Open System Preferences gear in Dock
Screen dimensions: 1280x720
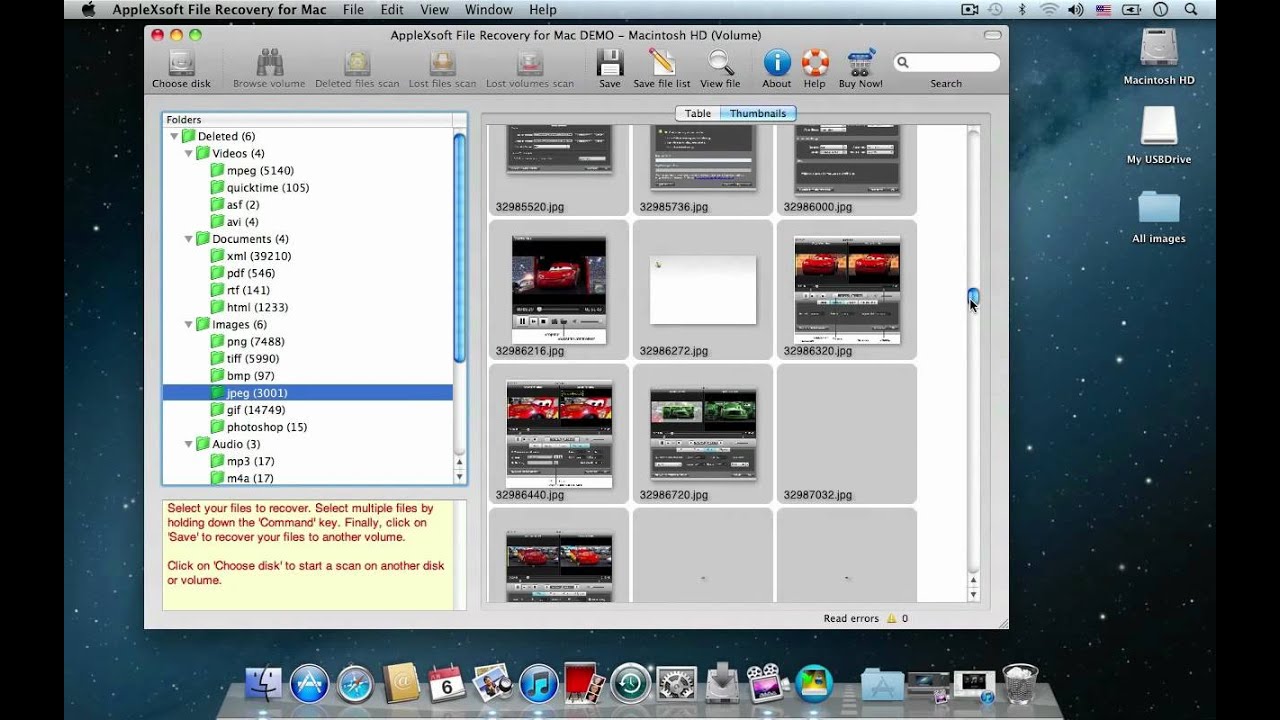pyautogui.click(x=677, y=684)
